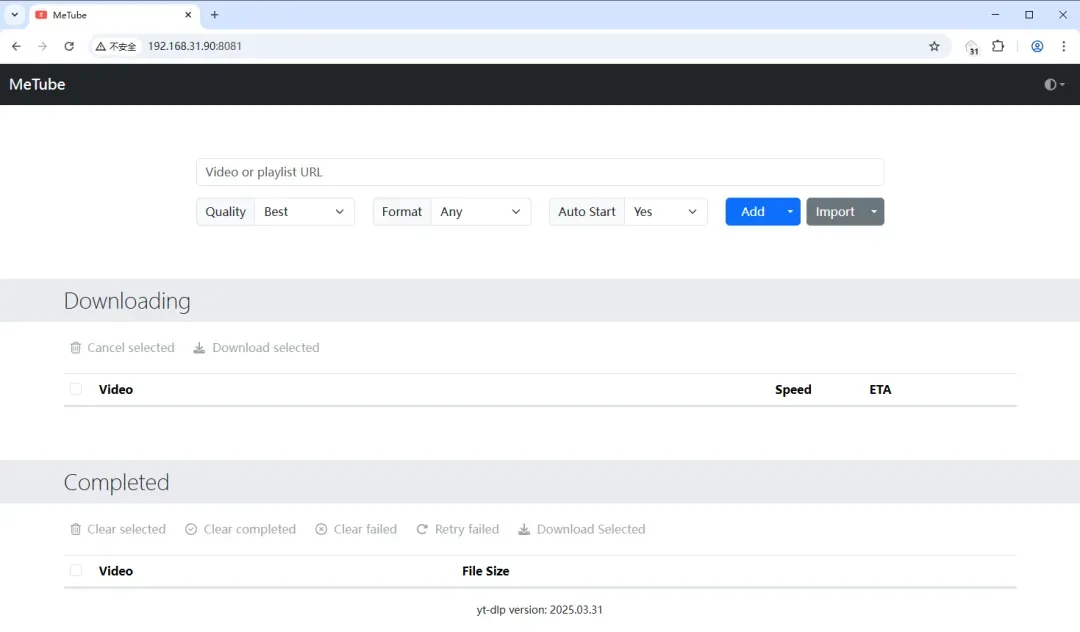The image size is (1080, 632).
Task: Open the Auto Start dropdown
Action: click(666, 211)
